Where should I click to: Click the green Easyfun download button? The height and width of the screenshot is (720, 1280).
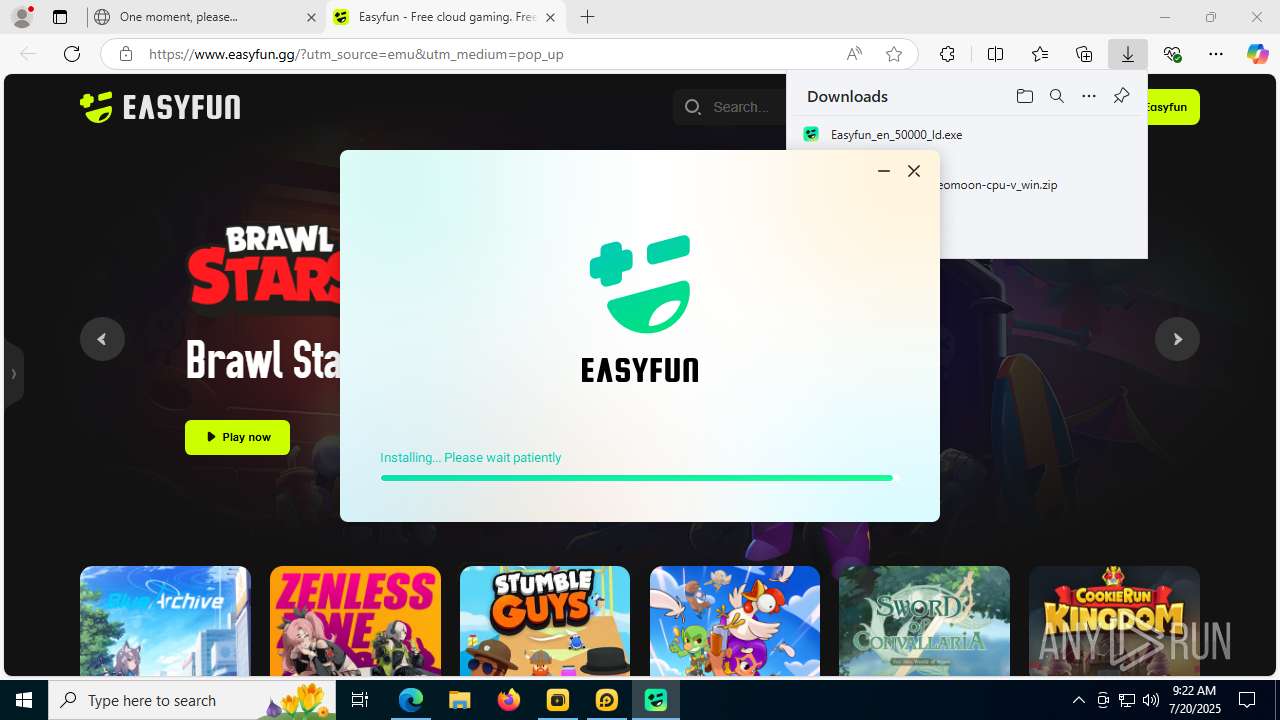click(1172, 107)
